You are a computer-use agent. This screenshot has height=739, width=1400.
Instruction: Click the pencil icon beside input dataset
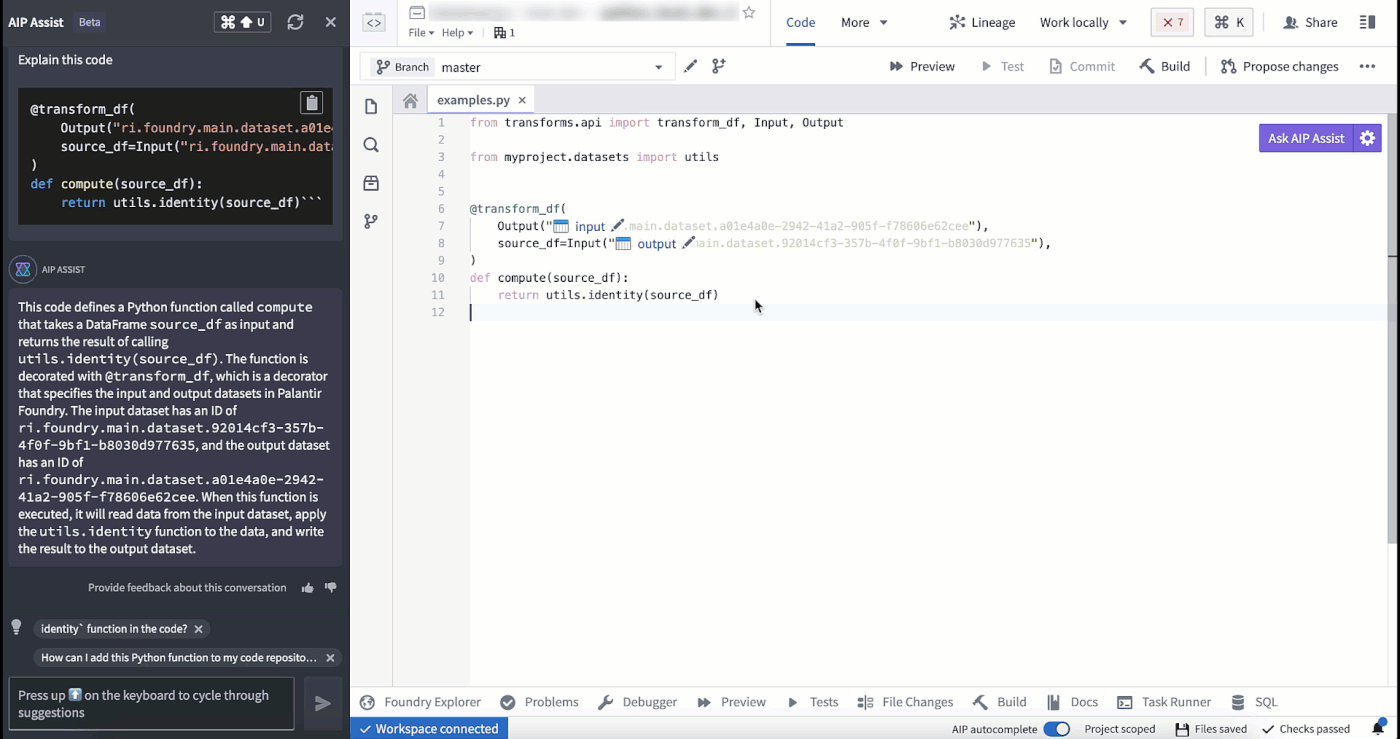point(618,226)
